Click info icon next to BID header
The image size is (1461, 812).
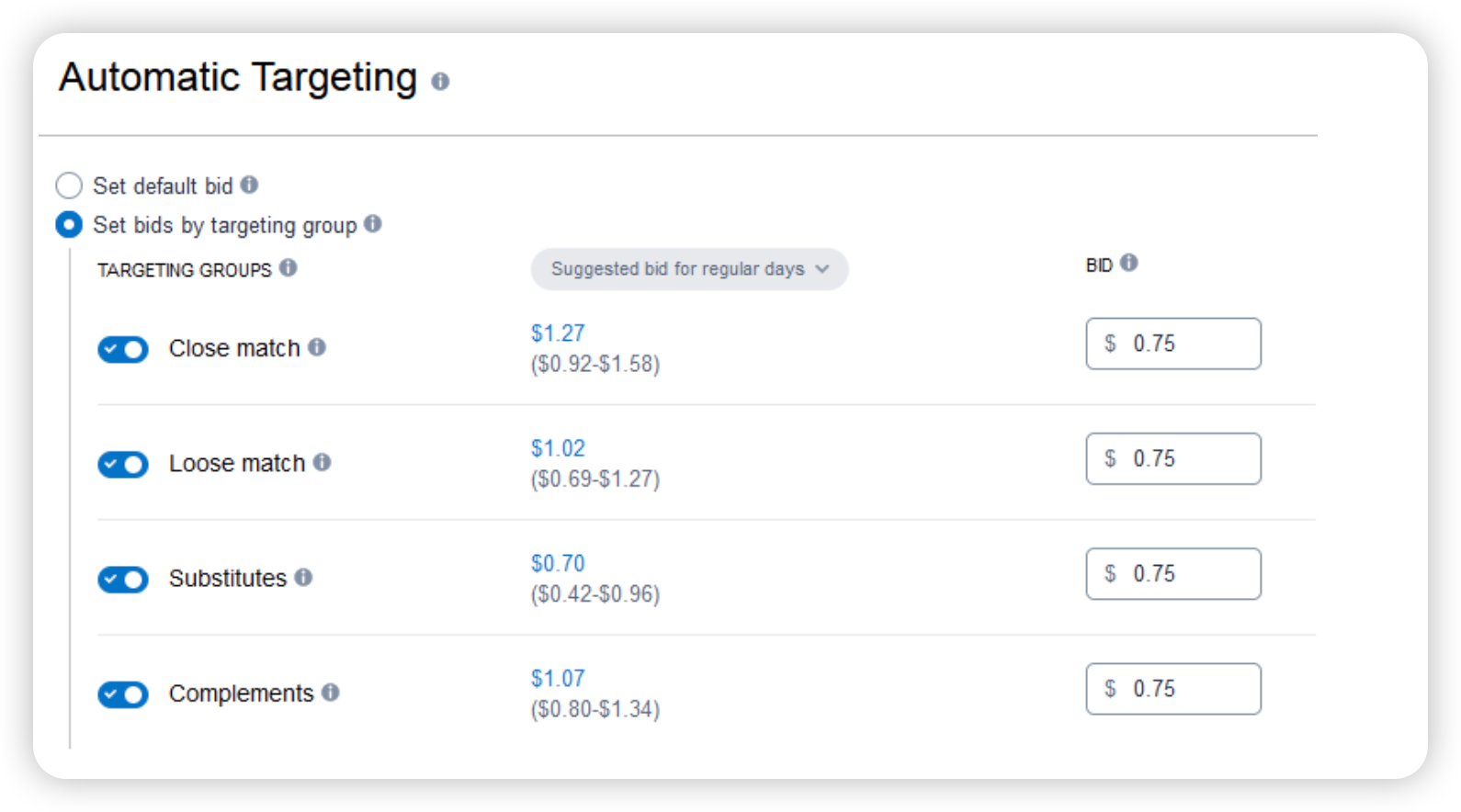point(1128,263)
